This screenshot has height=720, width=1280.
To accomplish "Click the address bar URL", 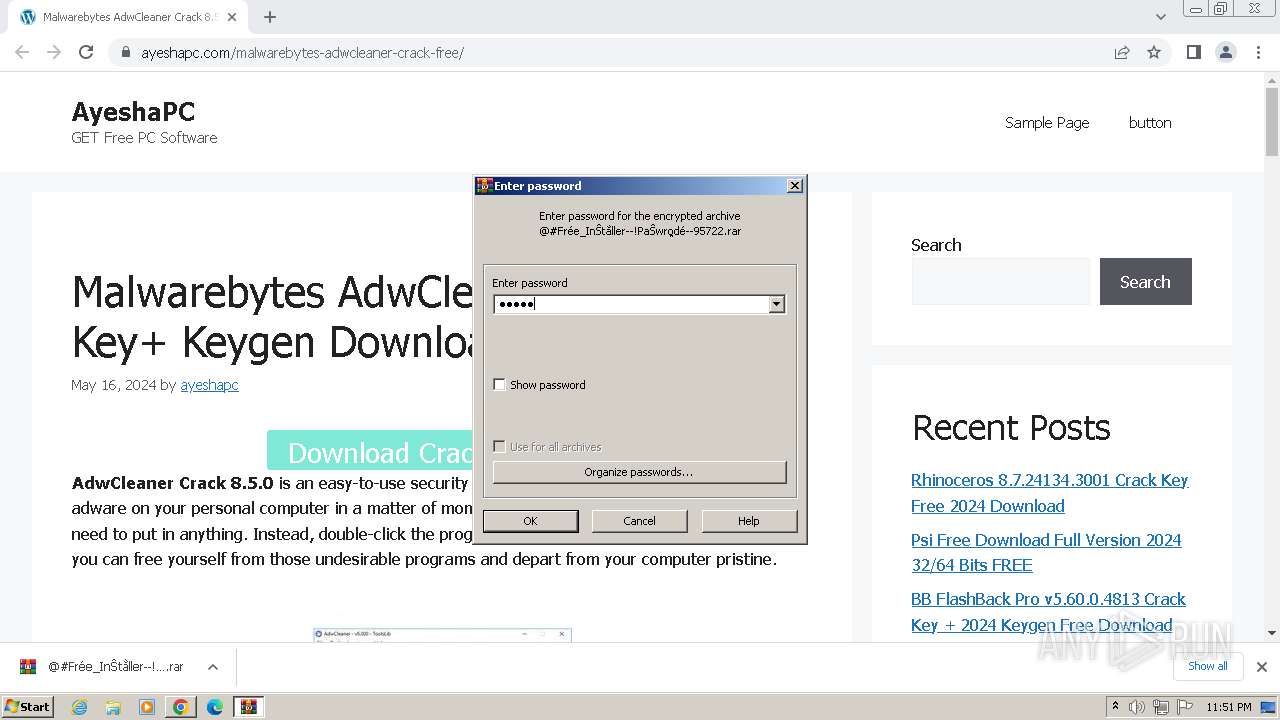I will (302, 52).
